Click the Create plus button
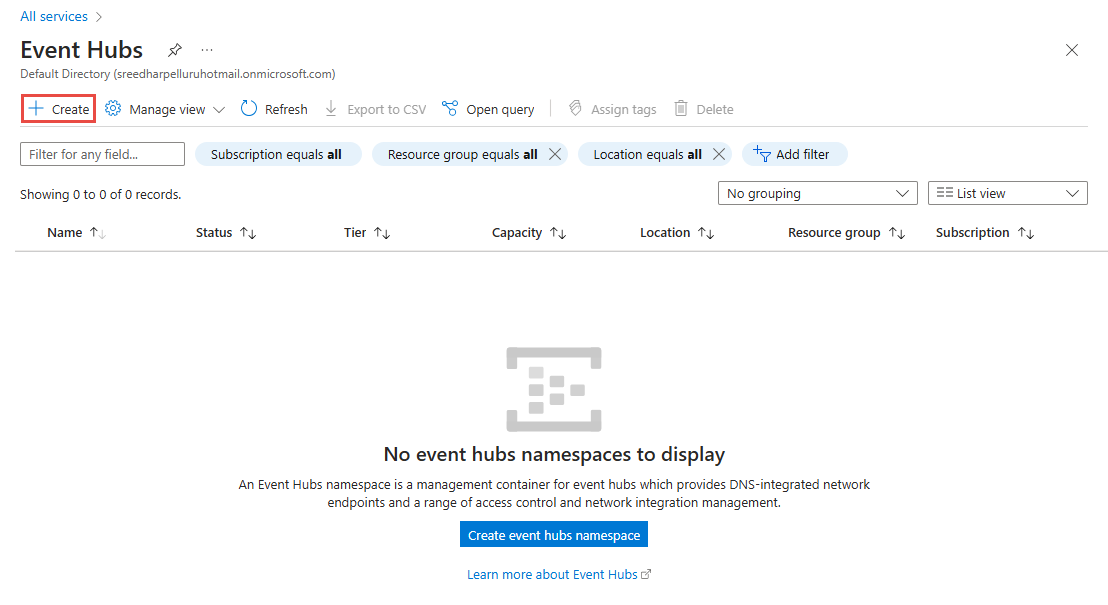Screen dimensions: 1108x605 click(59, 109)
